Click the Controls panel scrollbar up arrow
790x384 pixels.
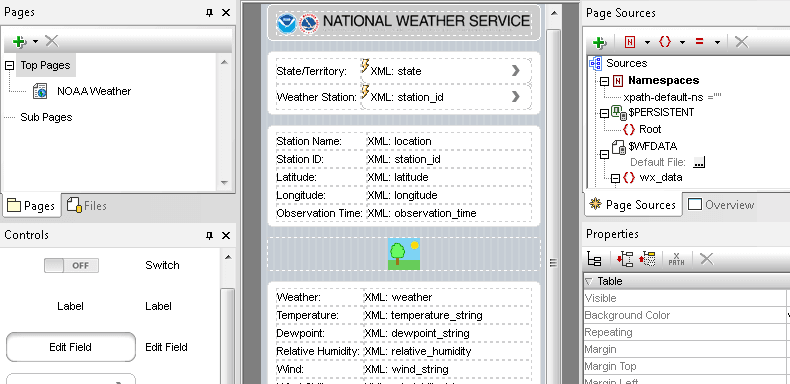click(228, 257)
